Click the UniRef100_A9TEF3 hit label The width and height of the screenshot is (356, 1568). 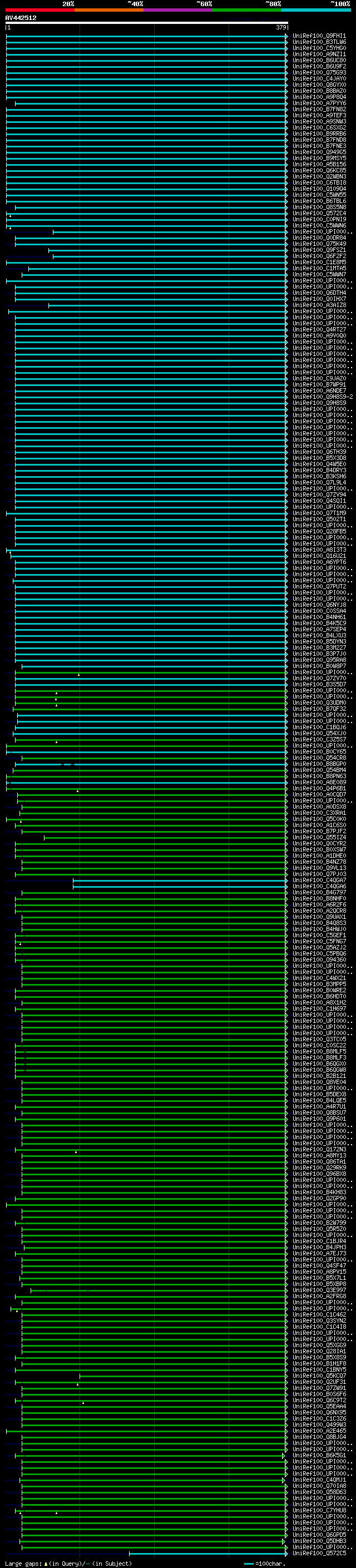(x=319, y=115)
